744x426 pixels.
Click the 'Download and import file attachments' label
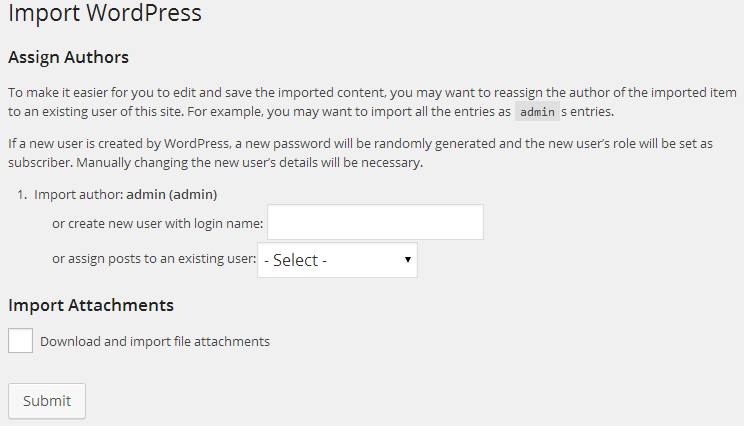pos(155,341)
